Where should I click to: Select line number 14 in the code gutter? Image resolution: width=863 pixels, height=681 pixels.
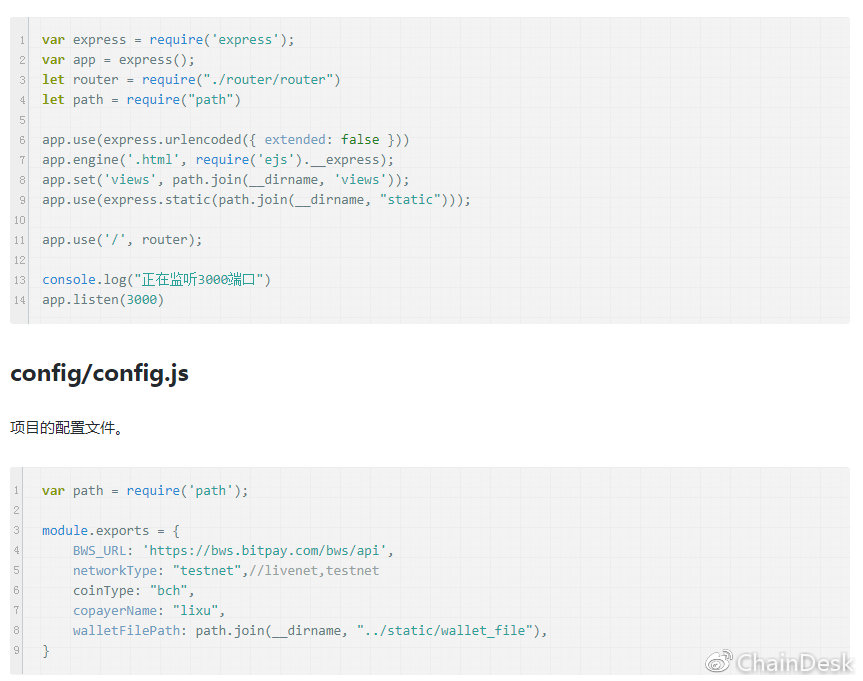pyautogui.click(x=21, y=300)
